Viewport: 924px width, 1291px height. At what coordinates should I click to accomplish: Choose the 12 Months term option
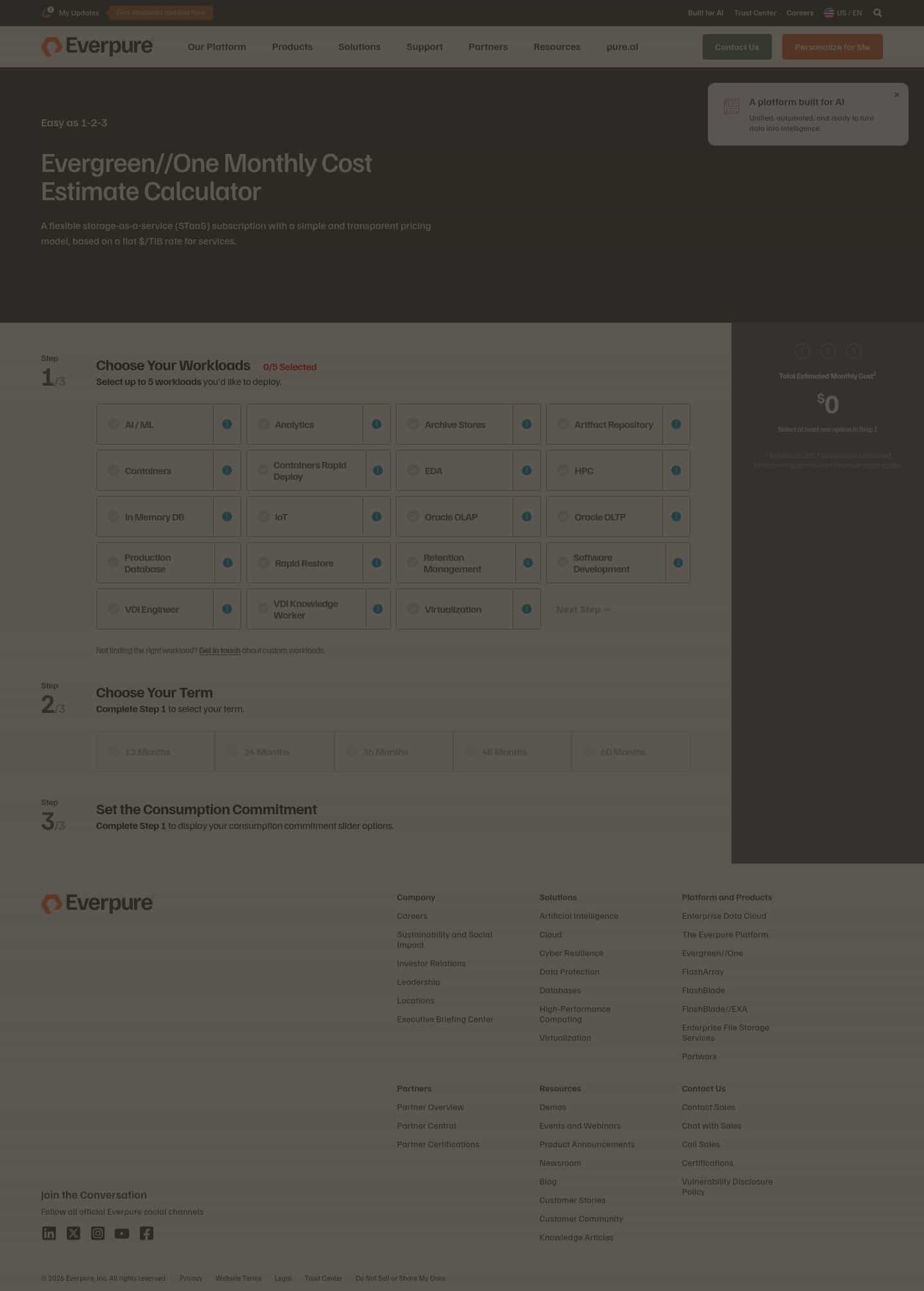[x=155, y=751]
